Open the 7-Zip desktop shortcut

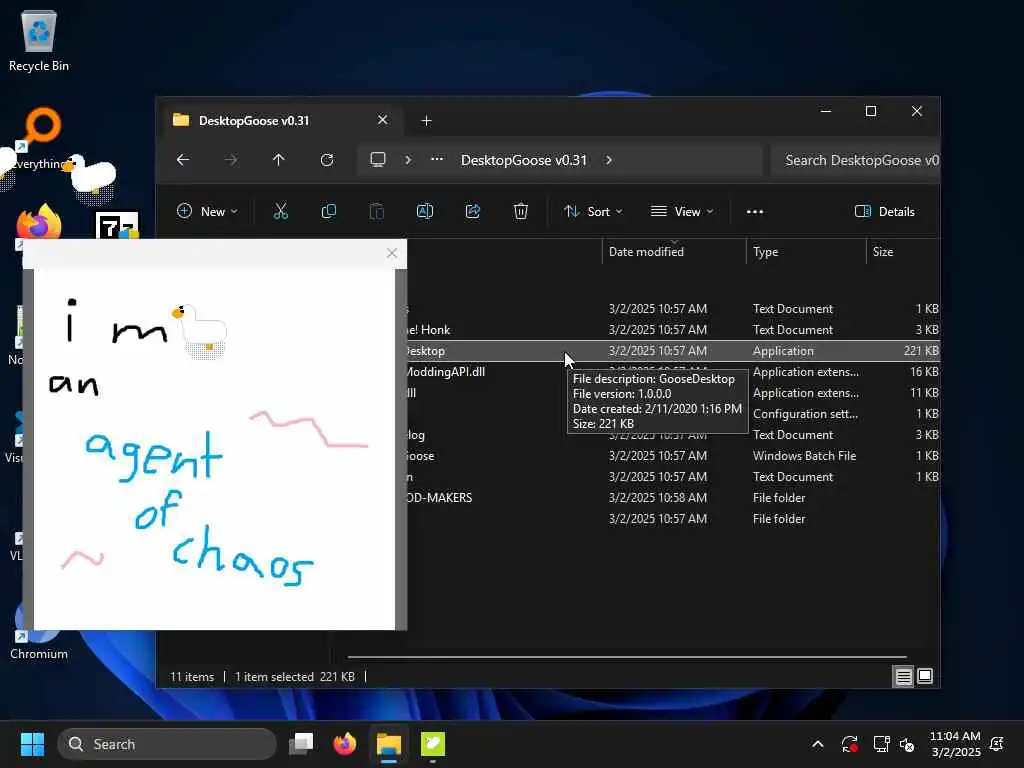117,225
